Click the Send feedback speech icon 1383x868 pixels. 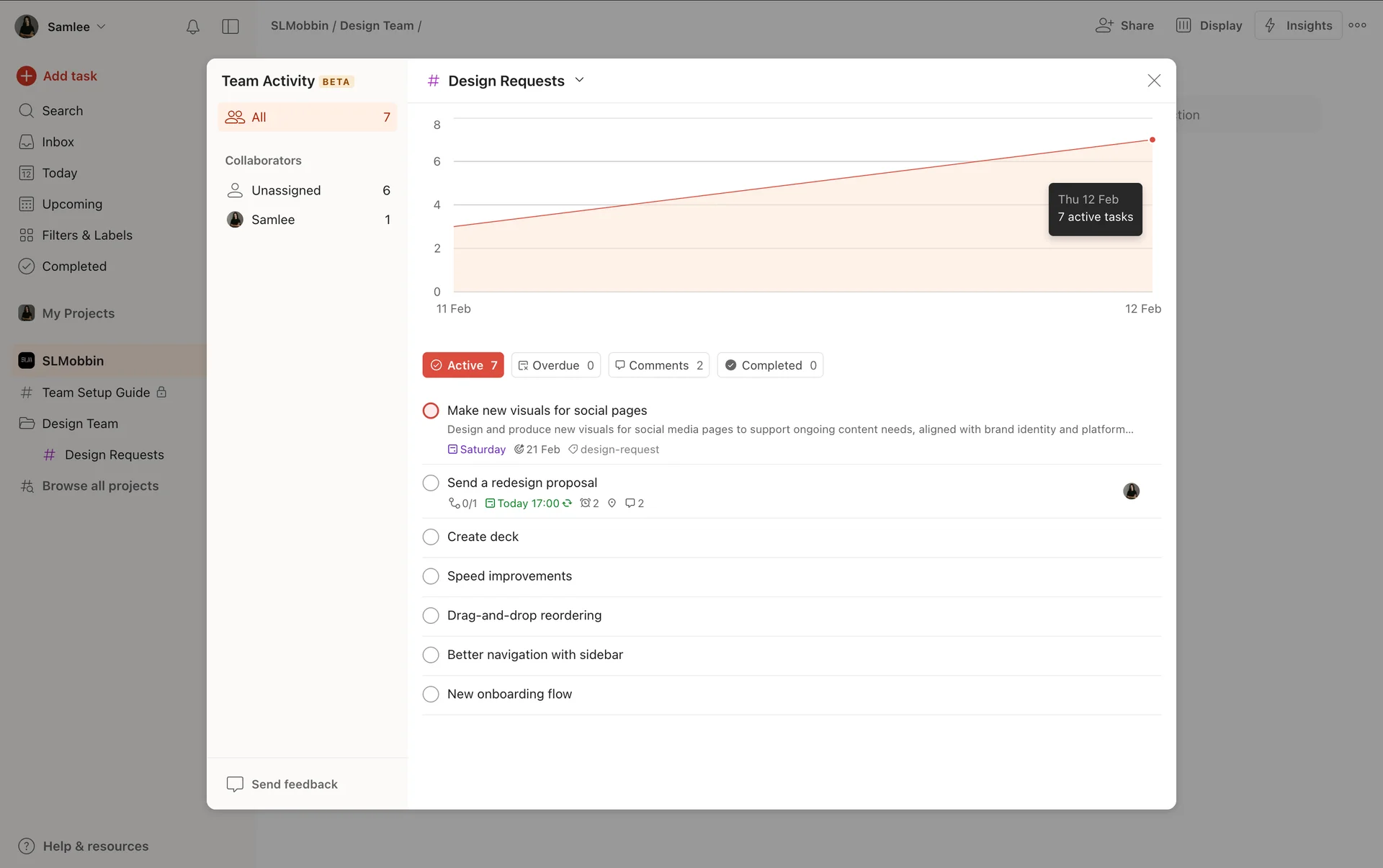(x=235, y=784)
